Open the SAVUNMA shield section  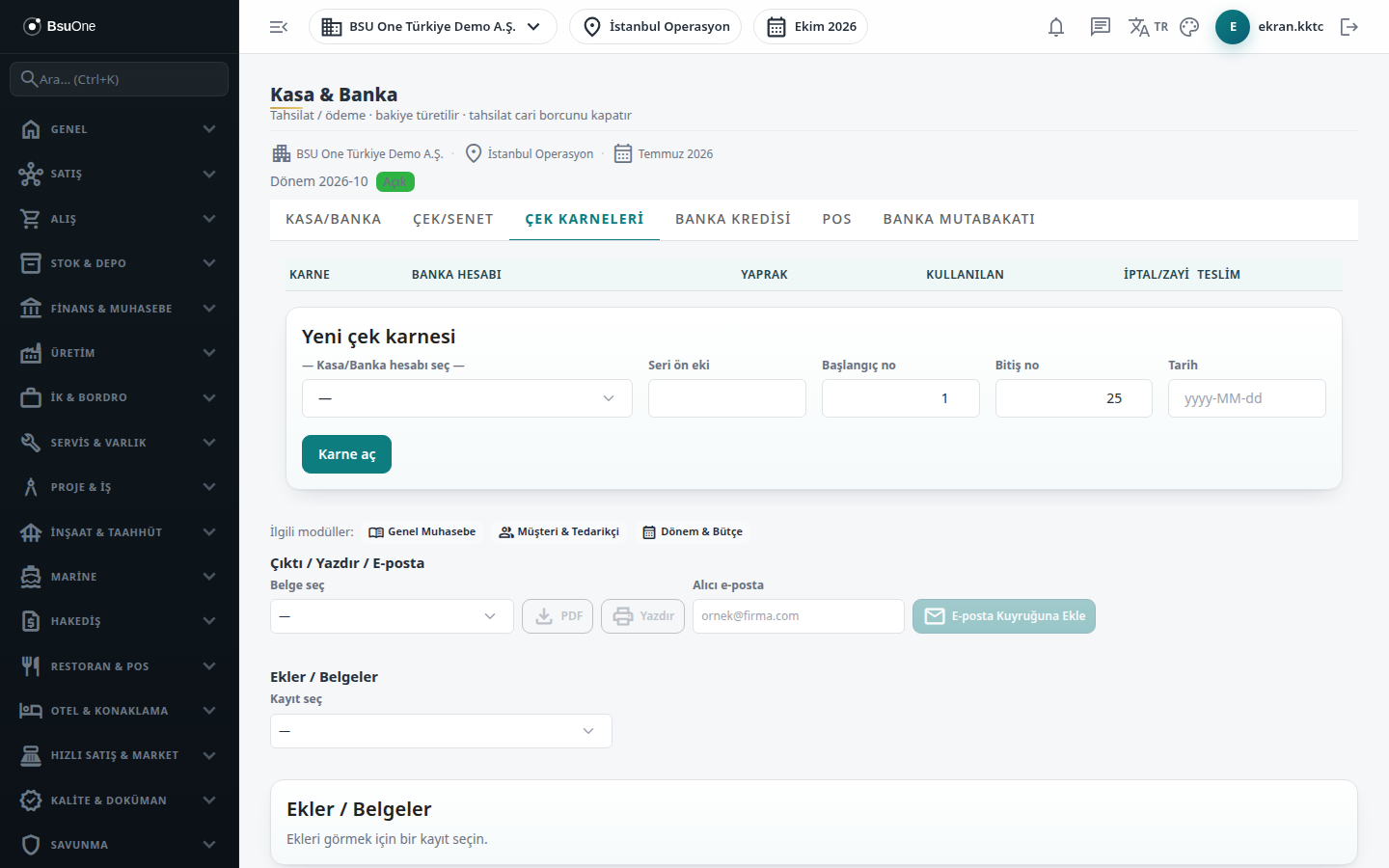[120, 845]
